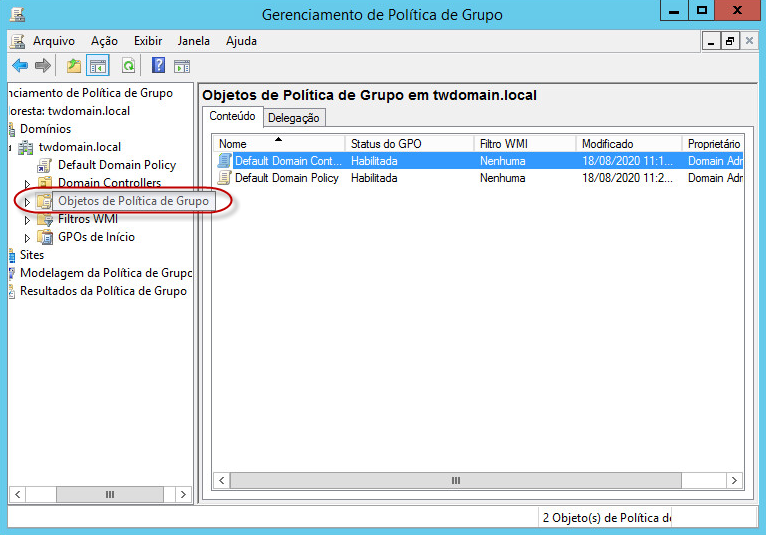Image resolution: width=766 pixels, height=535 pixels.
Task: Click the tree pane horizontal scrollbar thumb
Action: (110, 494)
